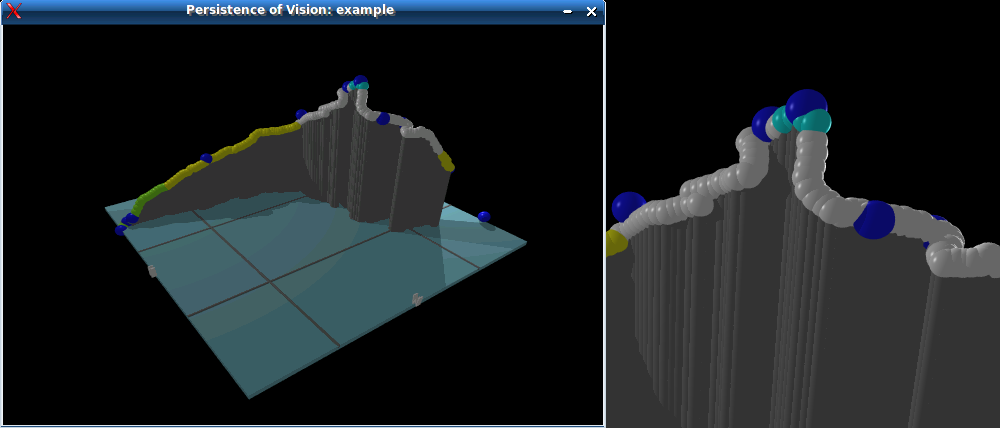Close the Persistence of Vision render window
This screenshot has height=428, width=1000.
591,11
